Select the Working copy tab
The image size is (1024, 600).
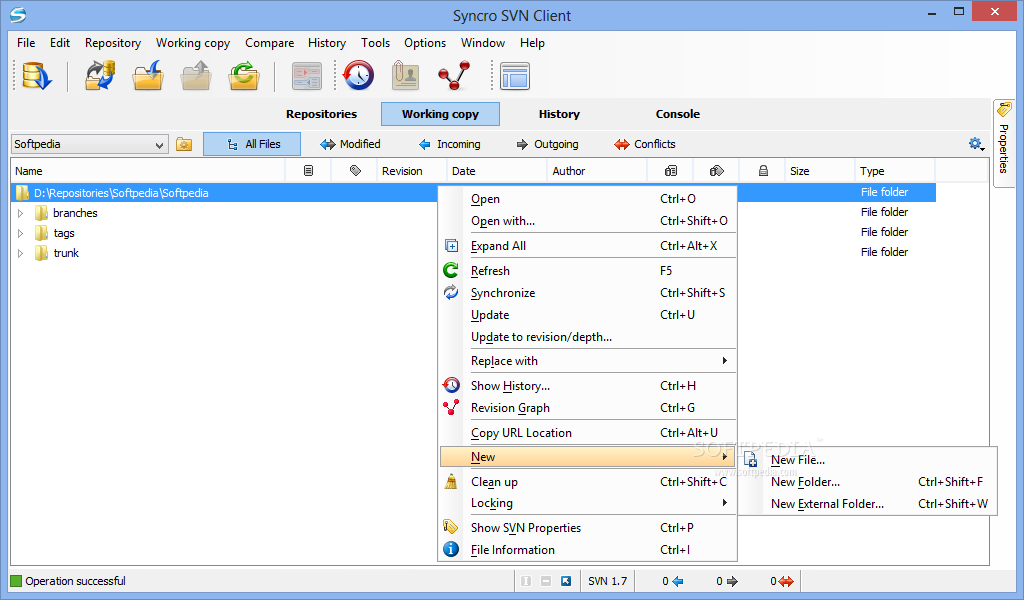pyautogui.click(x=440, y=114)
